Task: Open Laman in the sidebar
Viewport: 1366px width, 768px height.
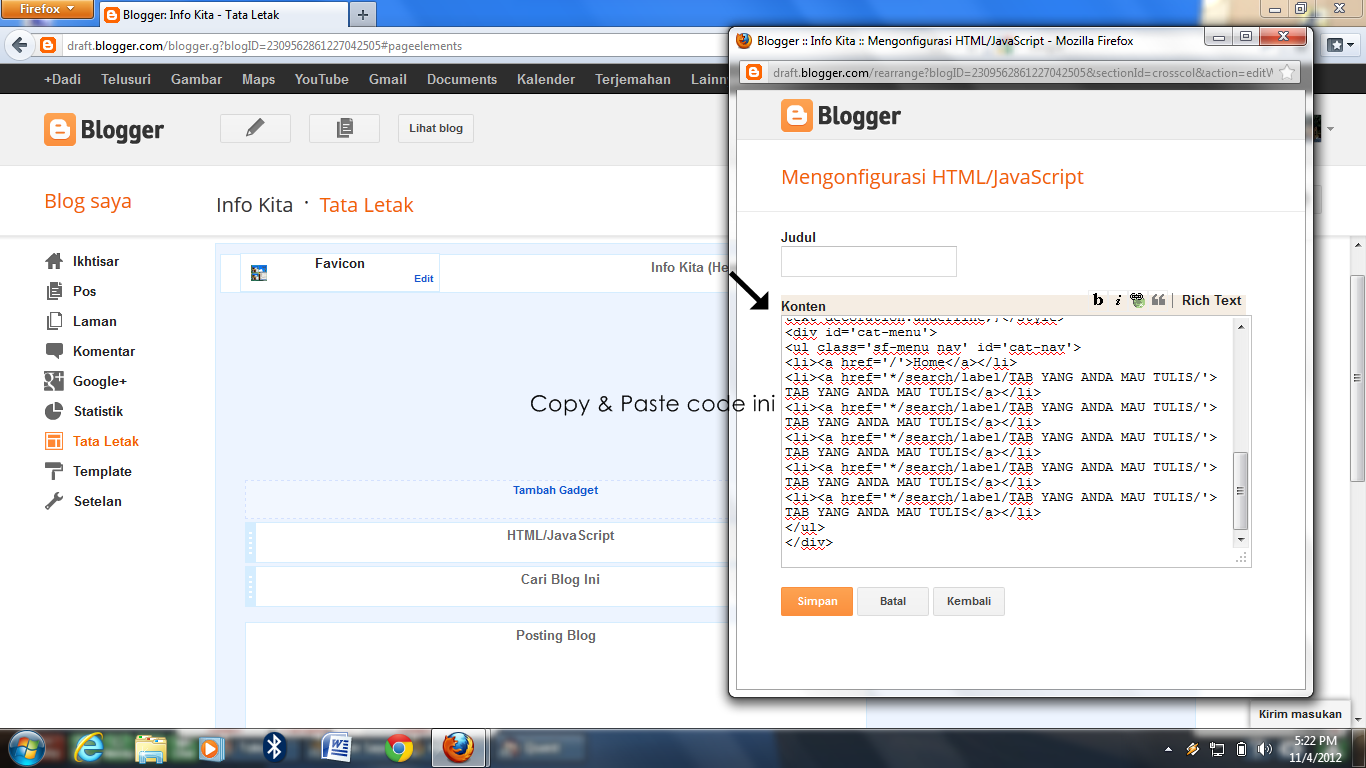Action: [95, 321]
